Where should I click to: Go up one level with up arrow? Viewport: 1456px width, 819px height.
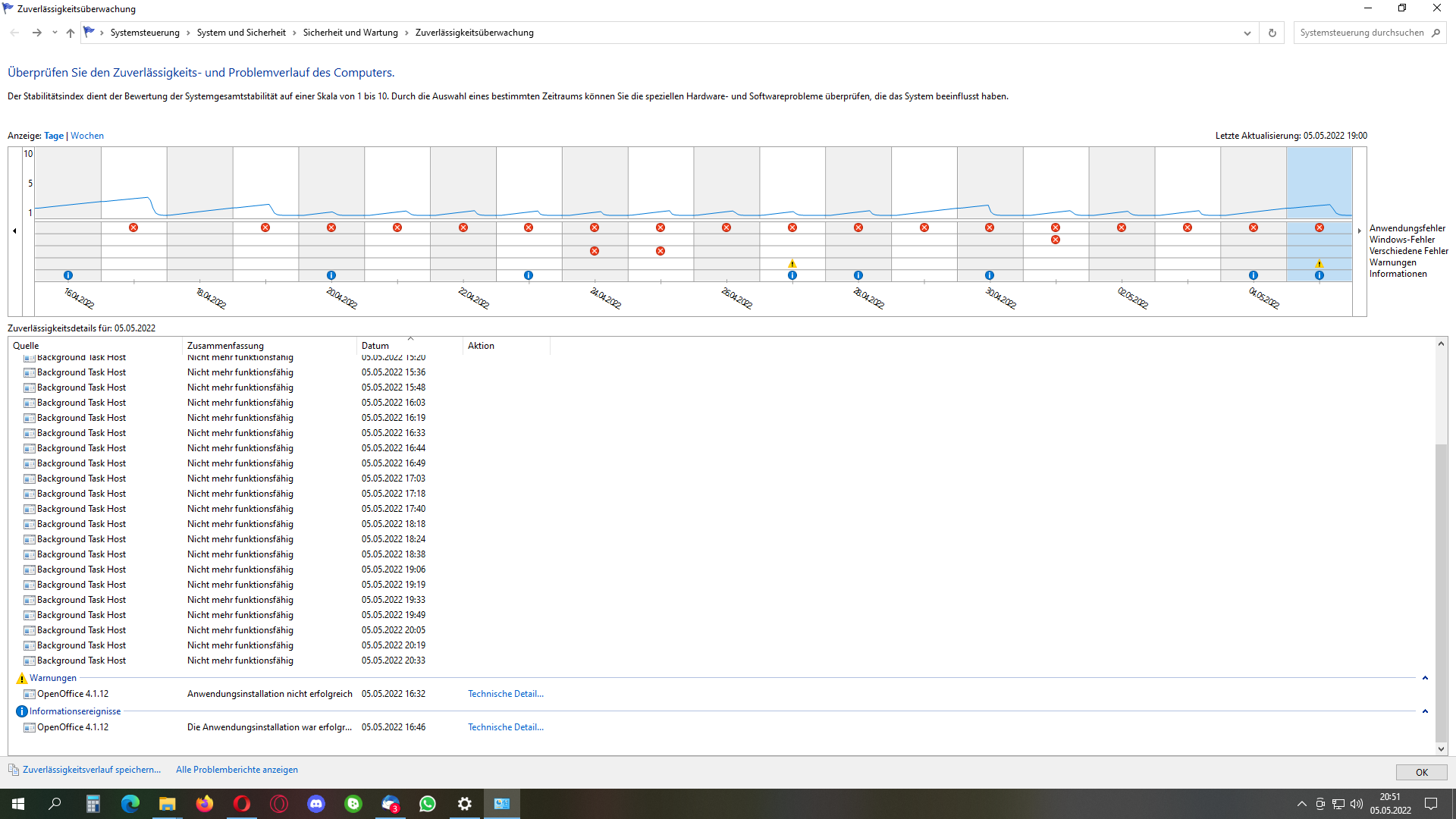[71, 33]
